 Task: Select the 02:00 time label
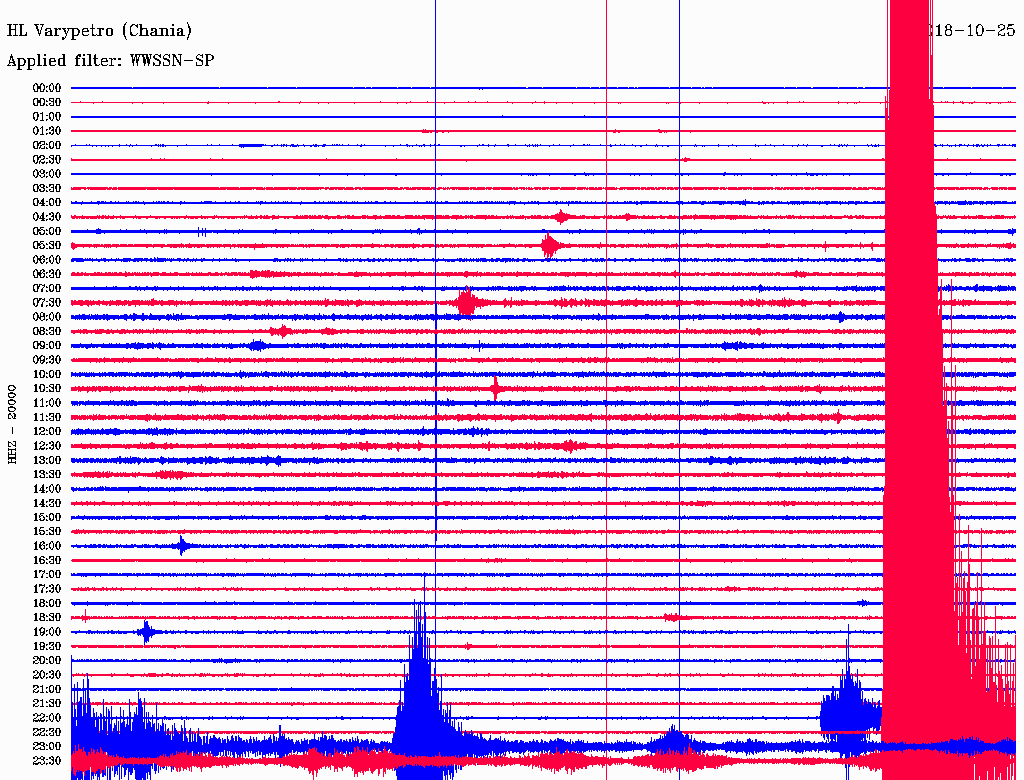coord(47,145)
